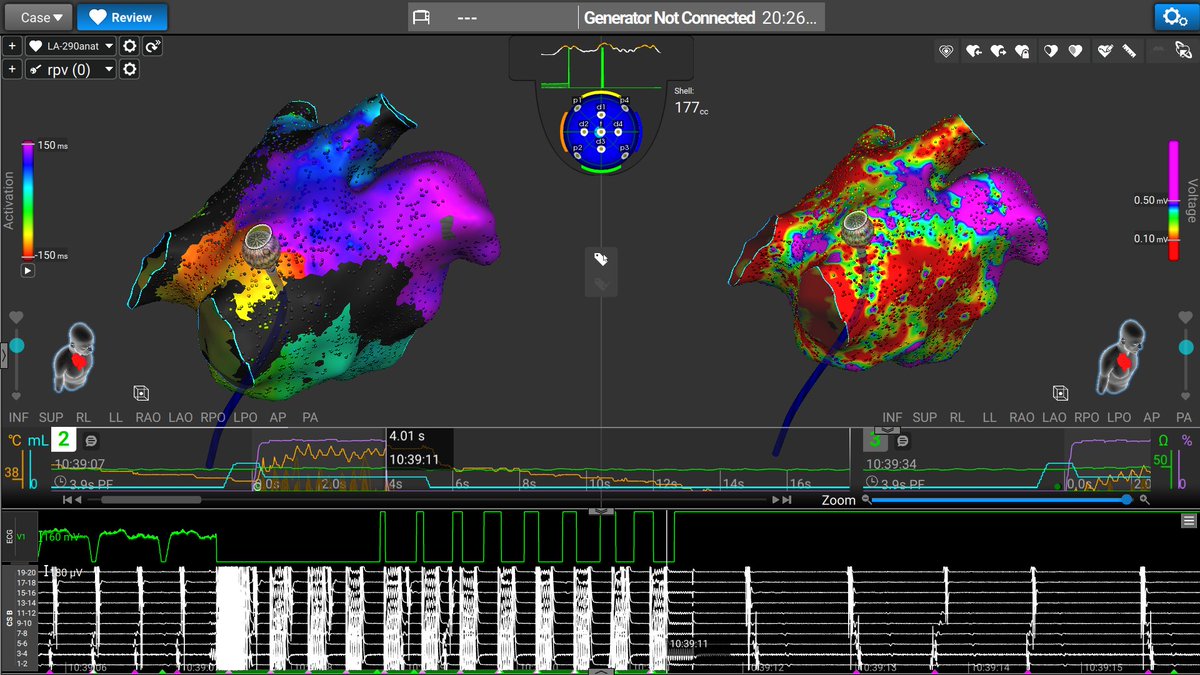Screen dimensions: 1200x675
Task: Select the heart-pencil map edit icon
Action: pos(1106,51)
